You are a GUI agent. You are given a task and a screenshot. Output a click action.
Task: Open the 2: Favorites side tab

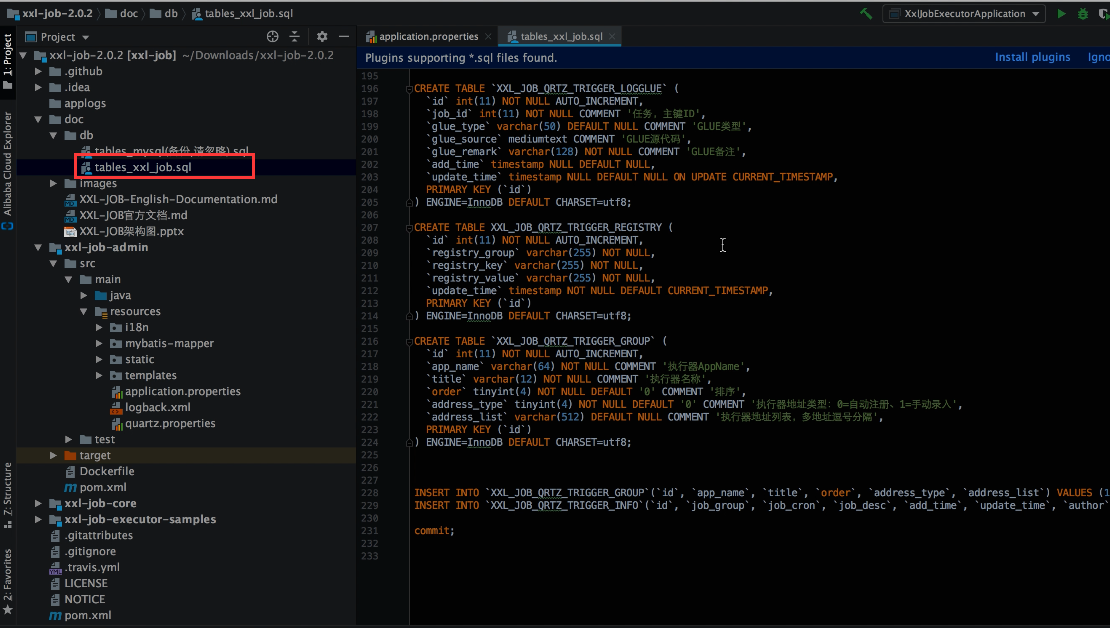(8, 579)
